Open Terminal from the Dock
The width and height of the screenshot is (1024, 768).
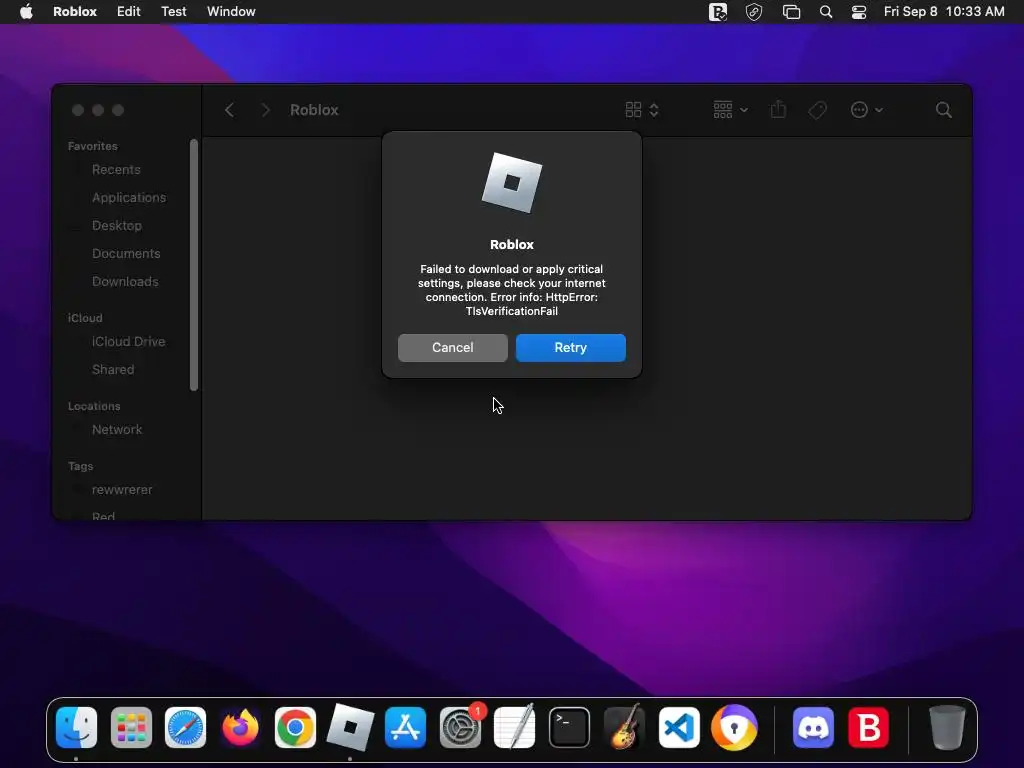(569, 728)
